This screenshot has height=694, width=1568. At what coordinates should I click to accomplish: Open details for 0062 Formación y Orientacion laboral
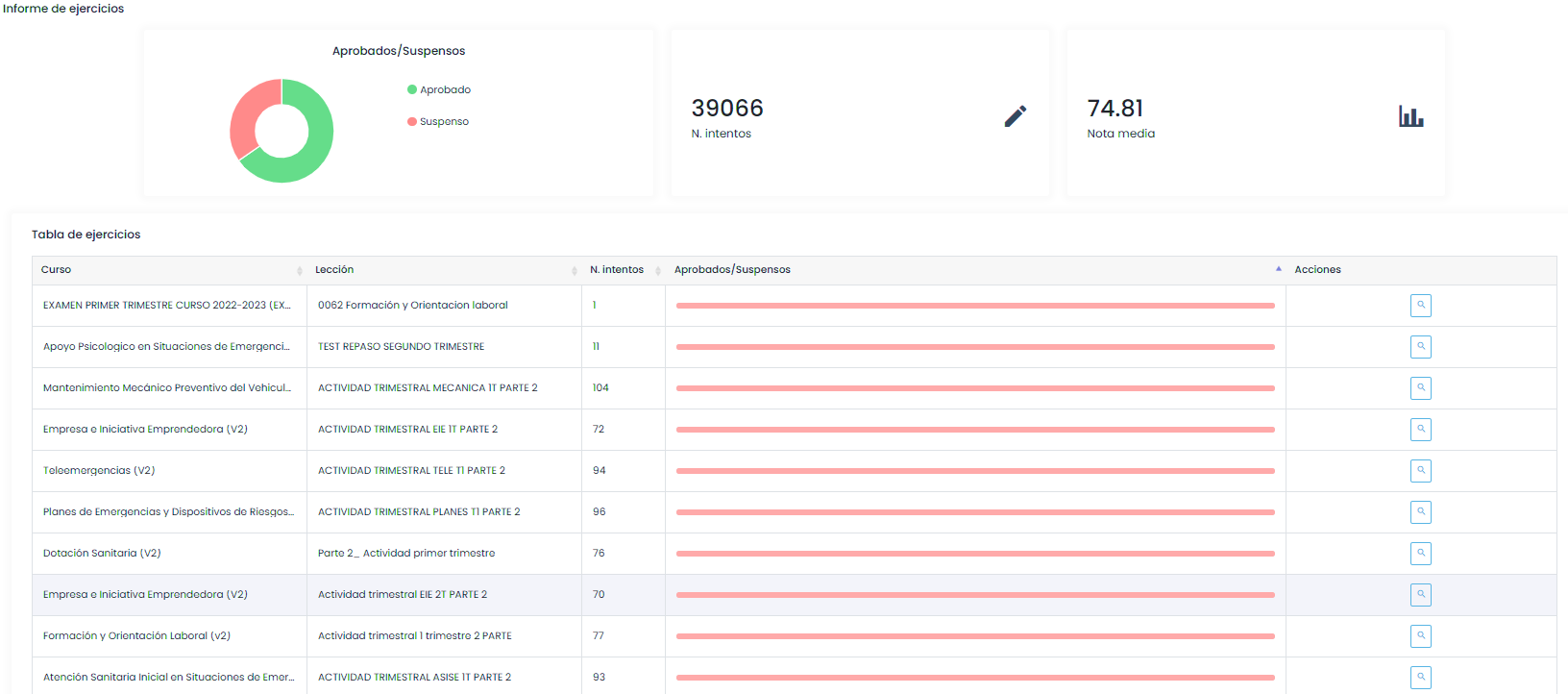1420,306
